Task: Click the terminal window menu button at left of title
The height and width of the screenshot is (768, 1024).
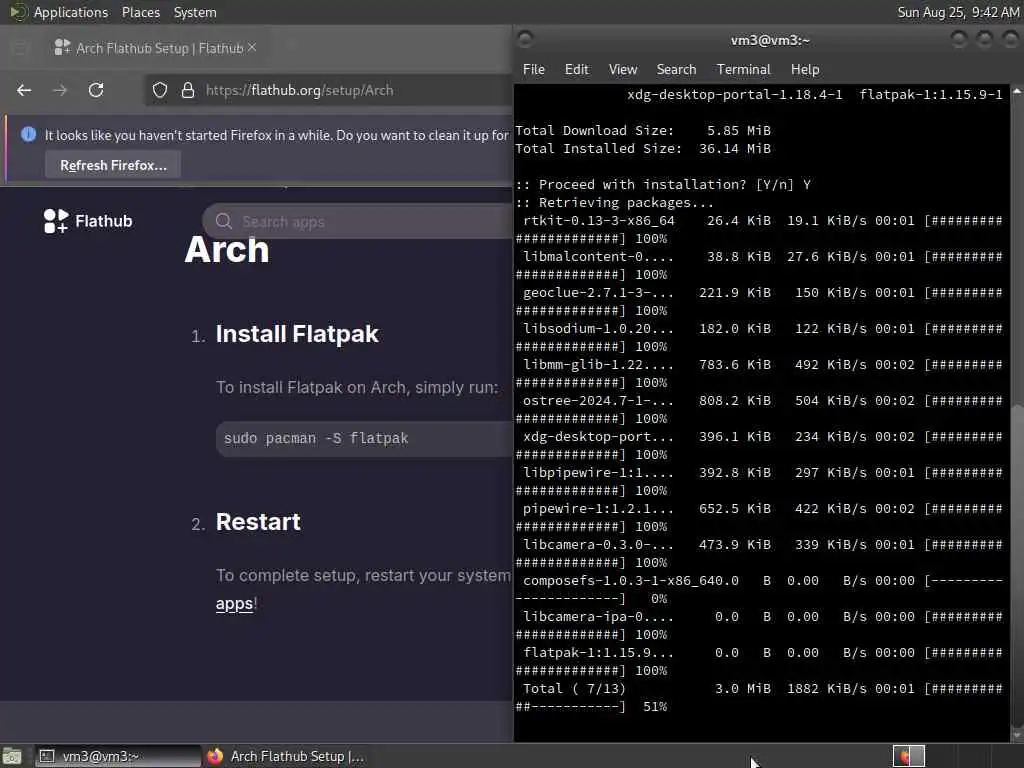Action: [525, 40]
